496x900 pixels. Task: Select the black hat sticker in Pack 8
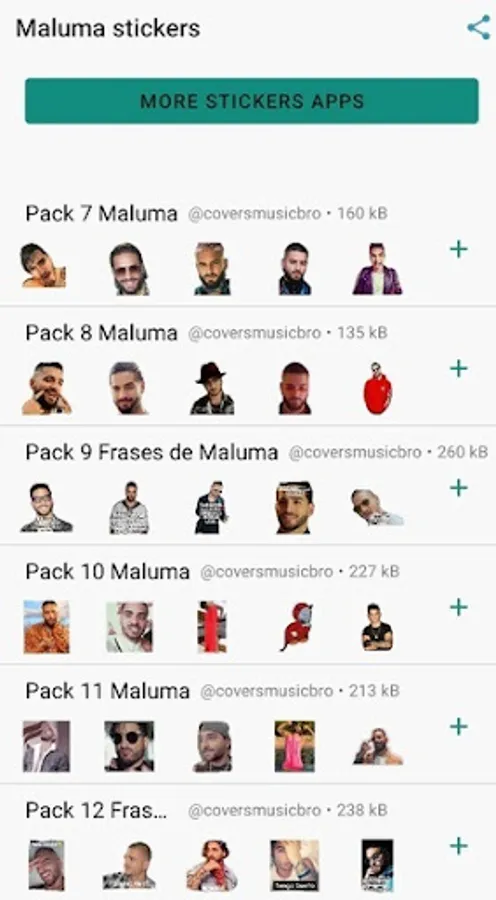[212, 388]
